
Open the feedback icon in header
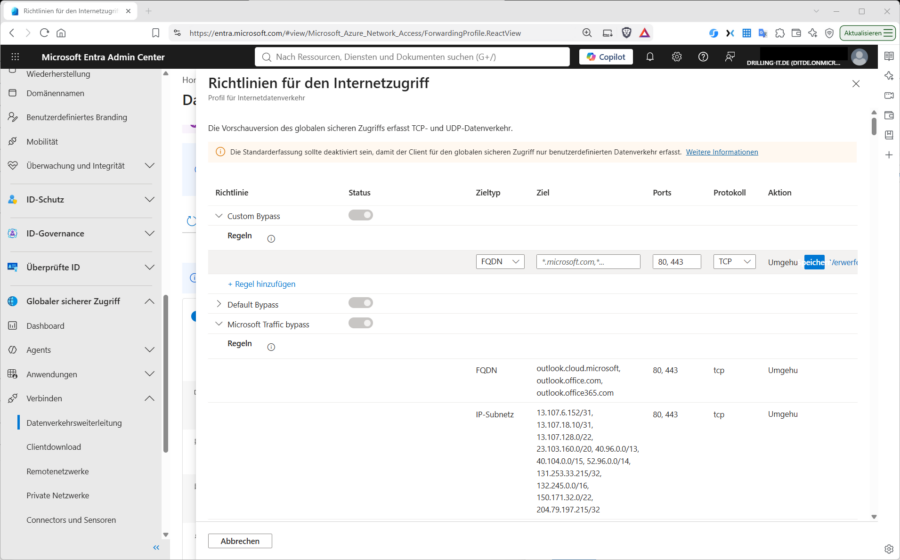[730, 57]
